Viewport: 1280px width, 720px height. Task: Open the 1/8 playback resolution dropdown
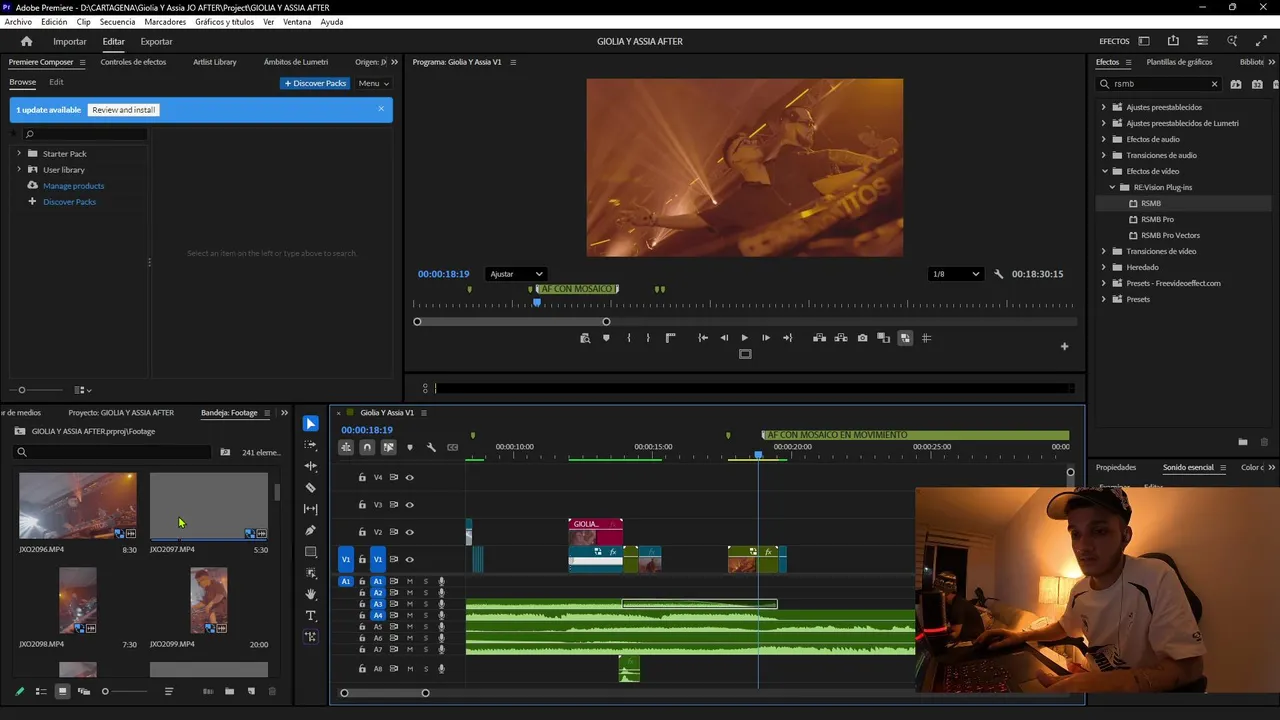[955, 274]
